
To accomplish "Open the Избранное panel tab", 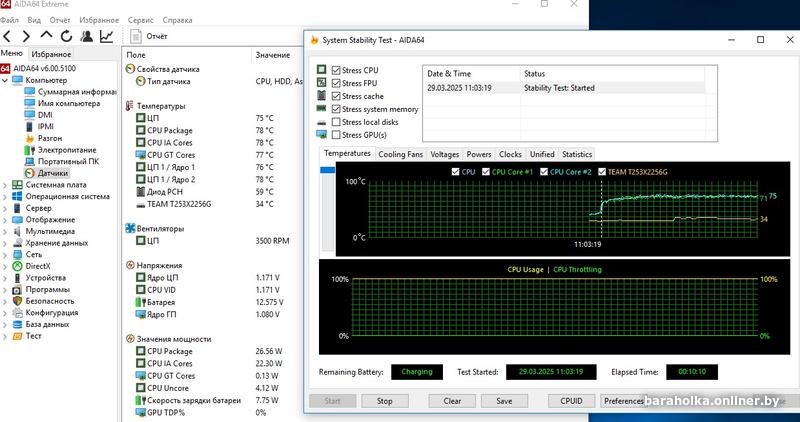I will tap(51, 54).
